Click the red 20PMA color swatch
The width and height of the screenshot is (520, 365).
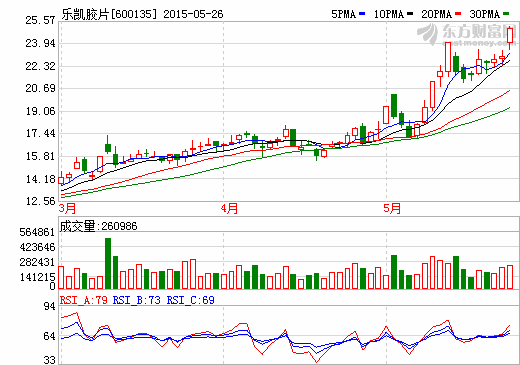pos(458,14)
